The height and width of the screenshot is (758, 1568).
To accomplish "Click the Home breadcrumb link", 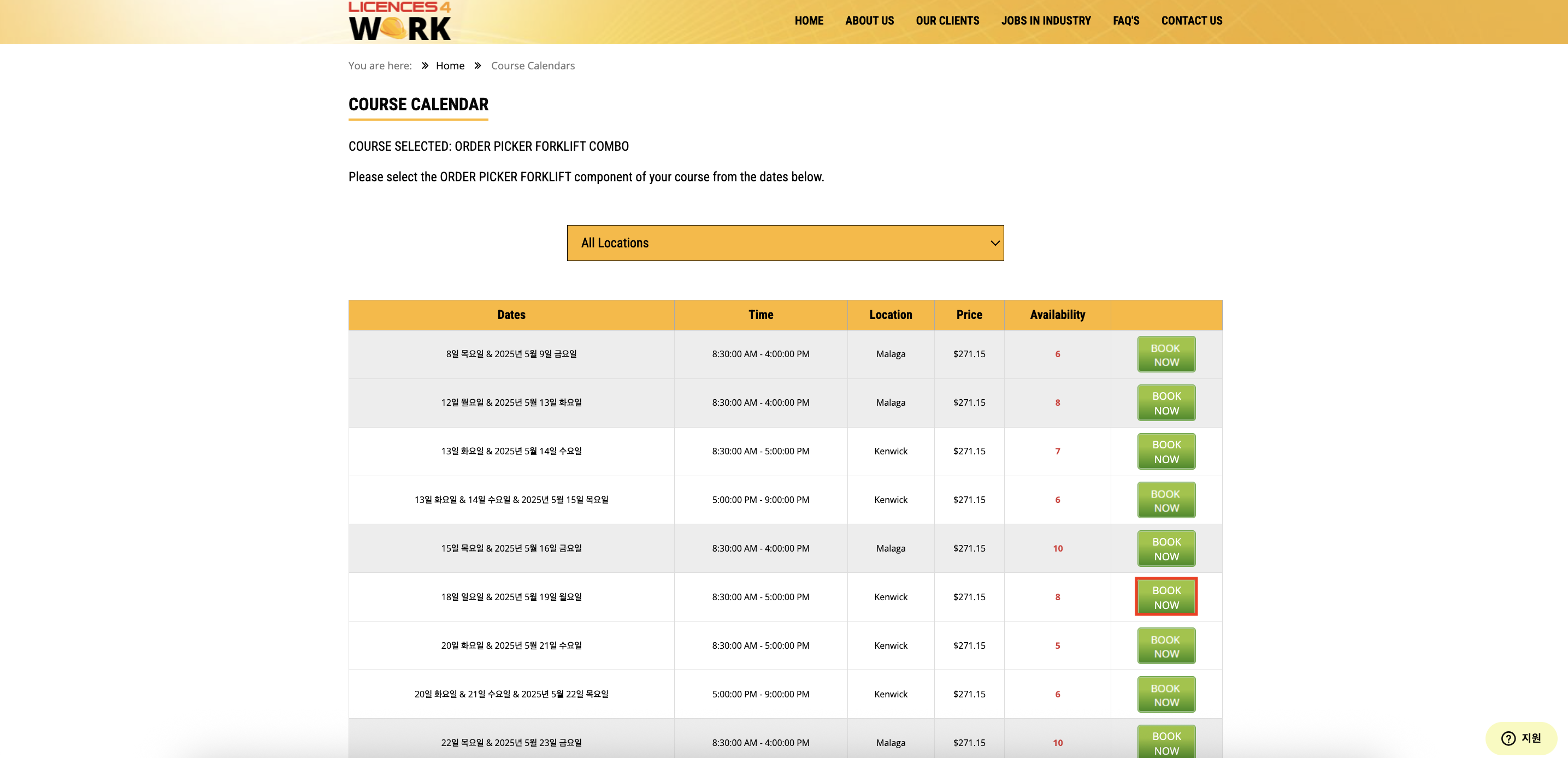I will click(450, 66).
